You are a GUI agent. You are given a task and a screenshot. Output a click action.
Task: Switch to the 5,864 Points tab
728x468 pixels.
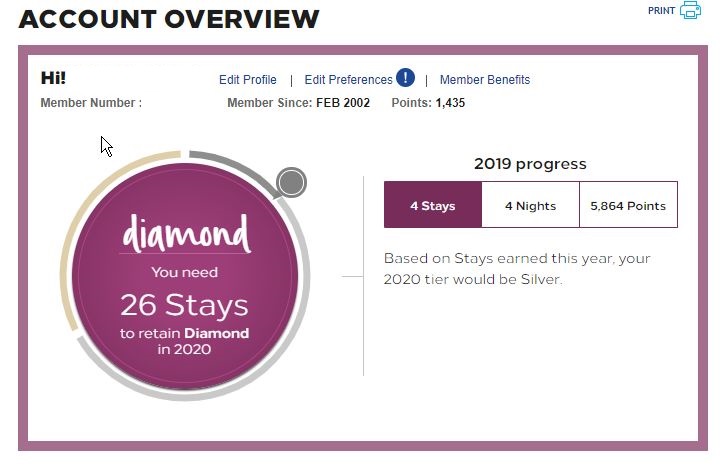628,205
